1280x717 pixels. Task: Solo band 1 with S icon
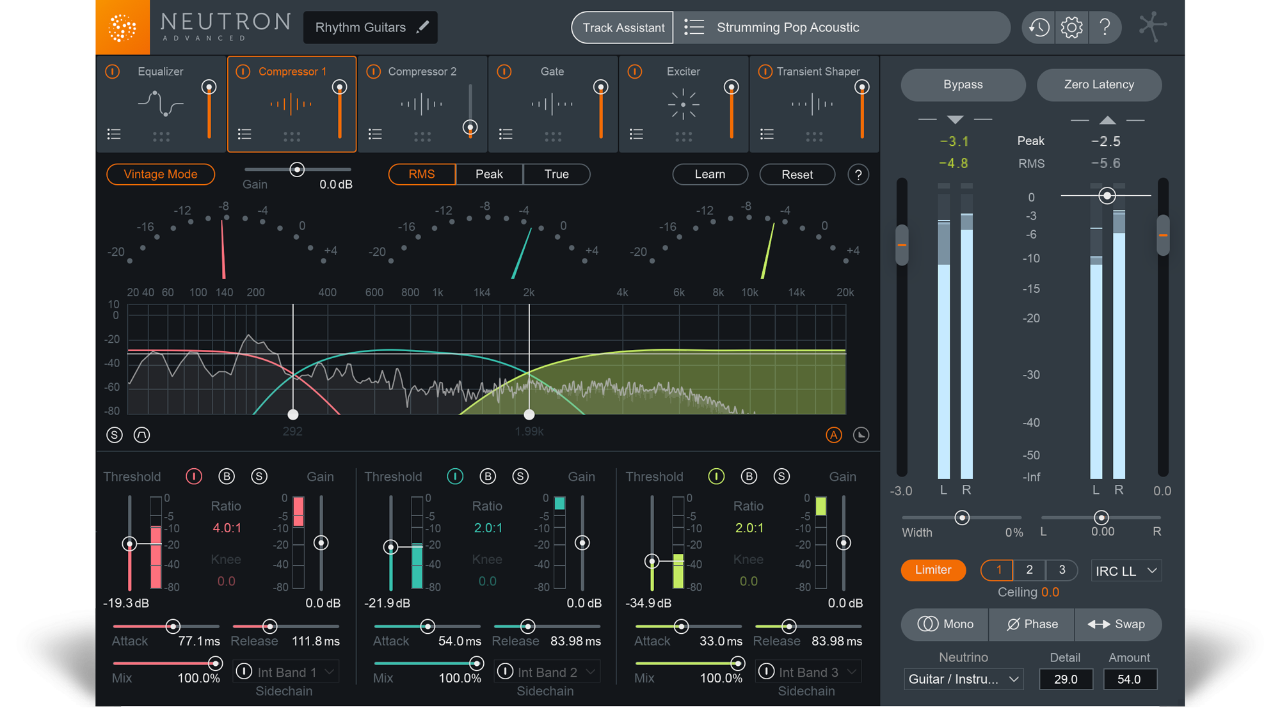(259, 476)
